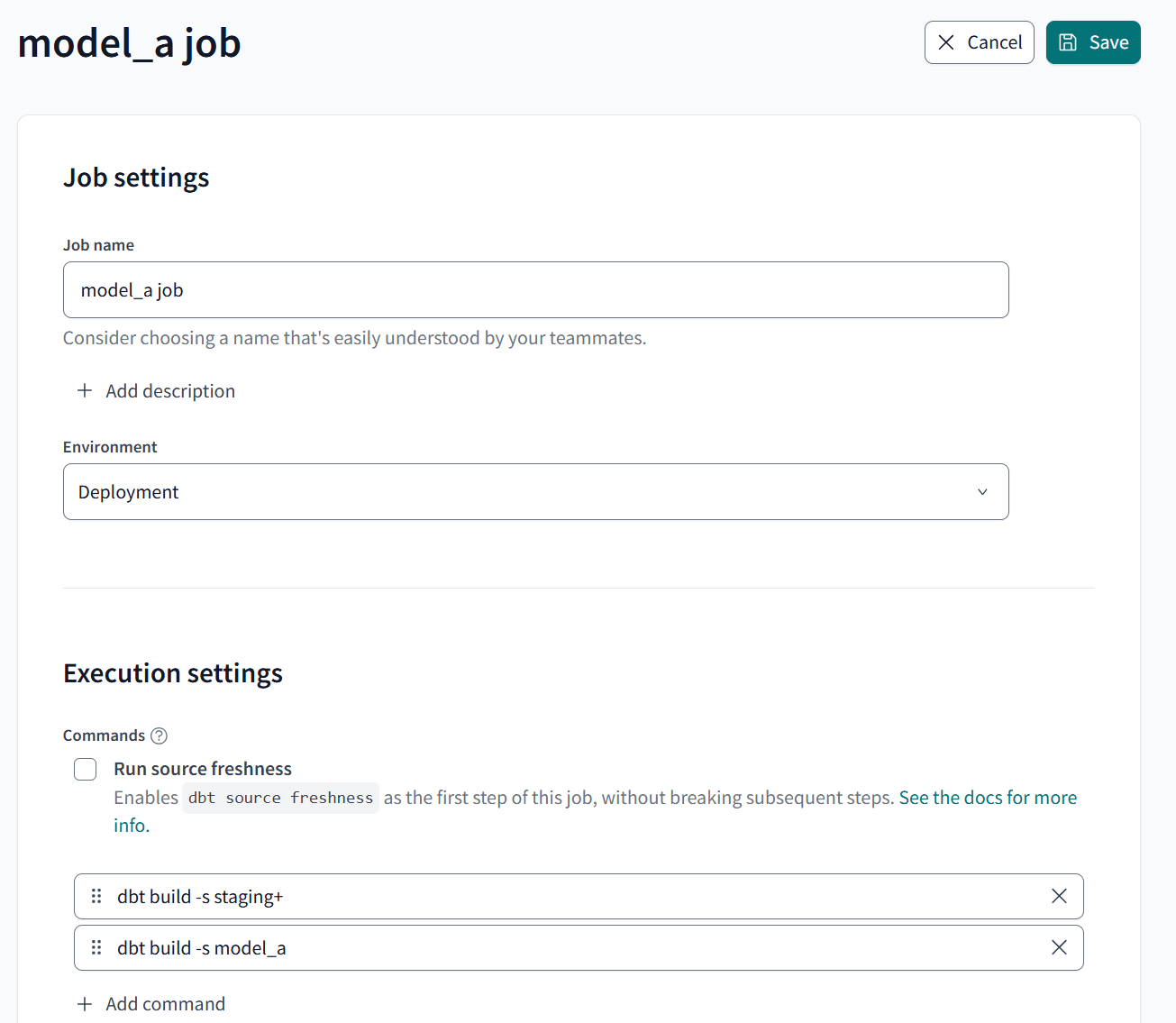The width and height of the screenshot is (1176, 1023).
Task: Remove the dbt build -s staging+ command
Action: (1059, 896)
